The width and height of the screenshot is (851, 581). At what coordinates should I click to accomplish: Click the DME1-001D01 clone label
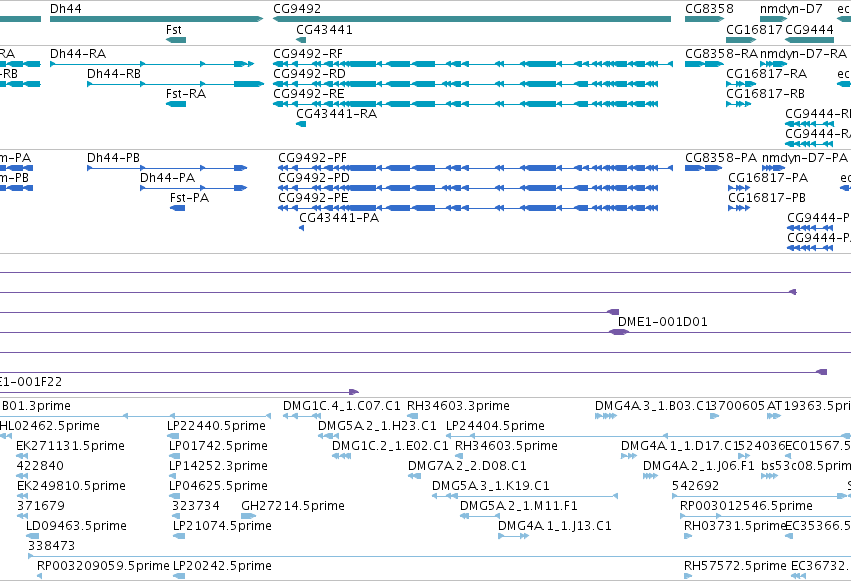click(x=663, y=322)
